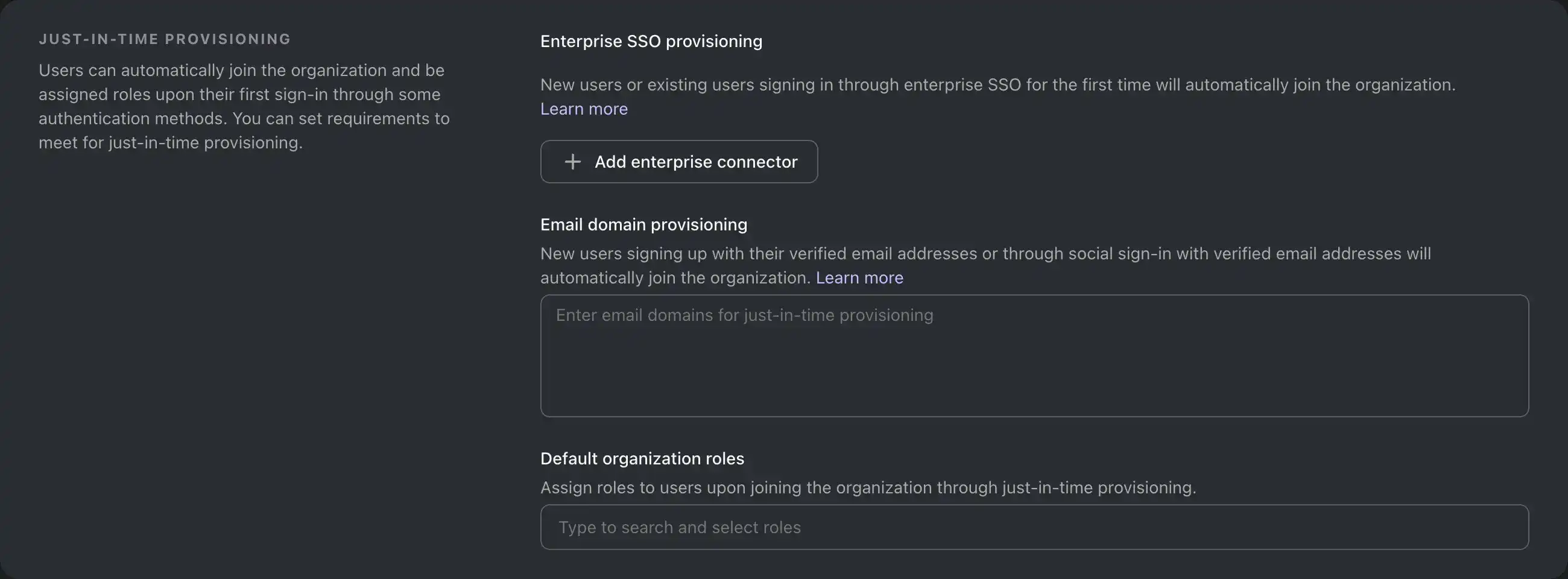This screenshot has height=579, width=1568.
Task: Click the plus icon for adding a connector
Action: pyautogui.click(x=572, y=162)
